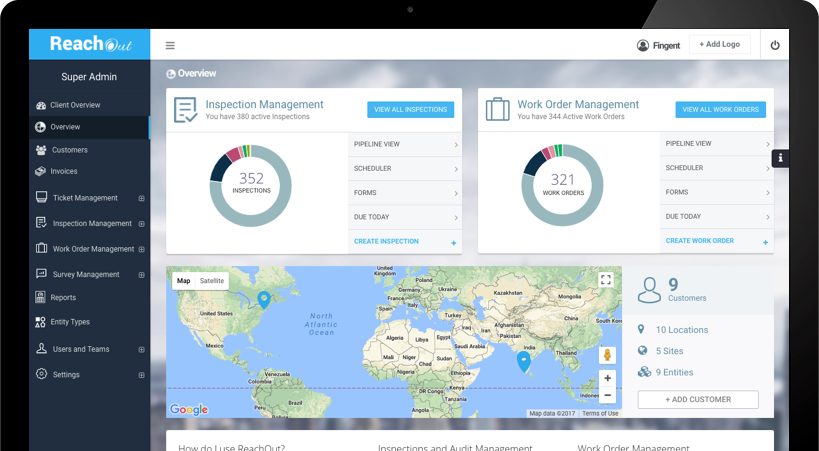Viewport: 819px width, 451px height.
Task: Click the power logout icon
Action: 775,45
